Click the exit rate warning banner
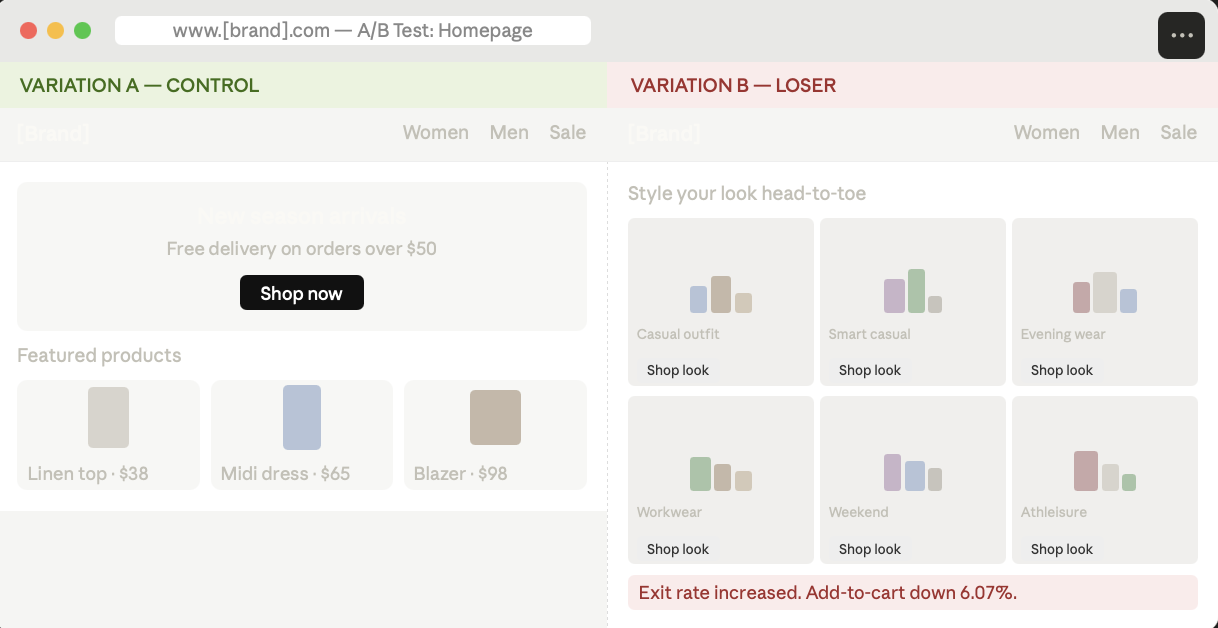This screenshot has height=628, width=1218. pyautogui.click(x=912, y=592)
